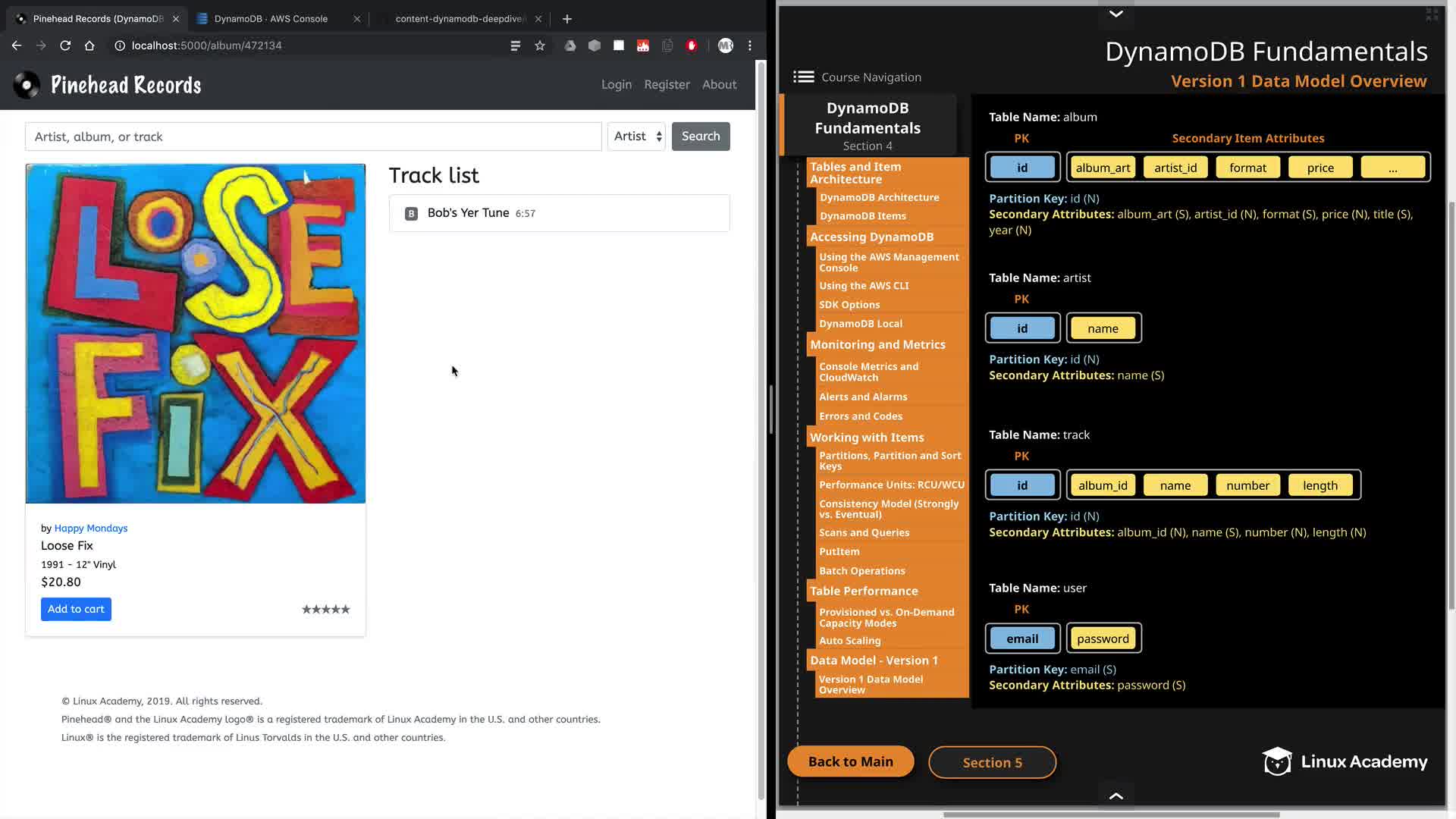Click the browser home icon
1456x819 pixels.
point(89,45)
